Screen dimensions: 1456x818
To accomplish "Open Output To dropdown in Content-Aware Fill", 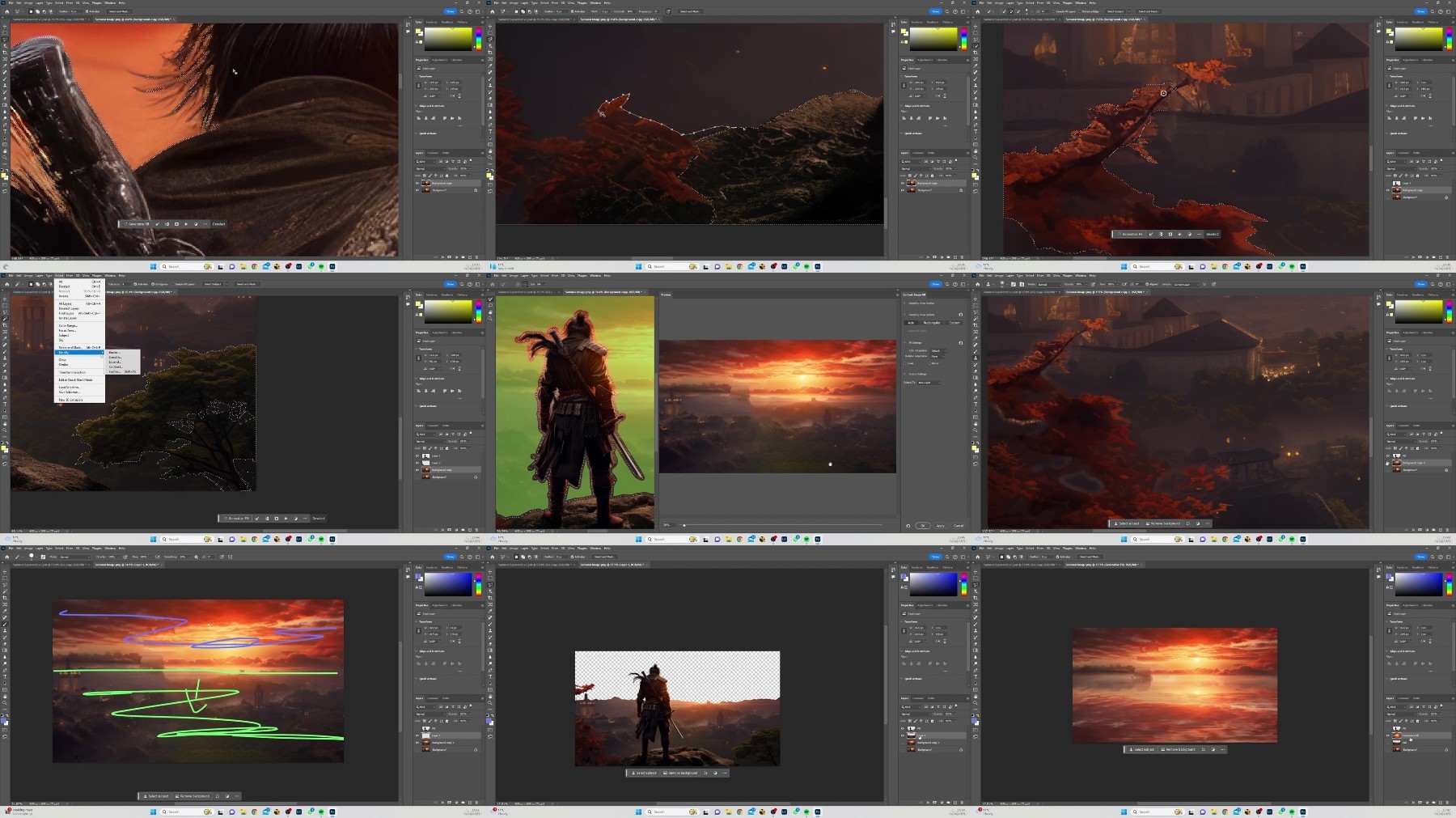I will click(x=929, y=383).
